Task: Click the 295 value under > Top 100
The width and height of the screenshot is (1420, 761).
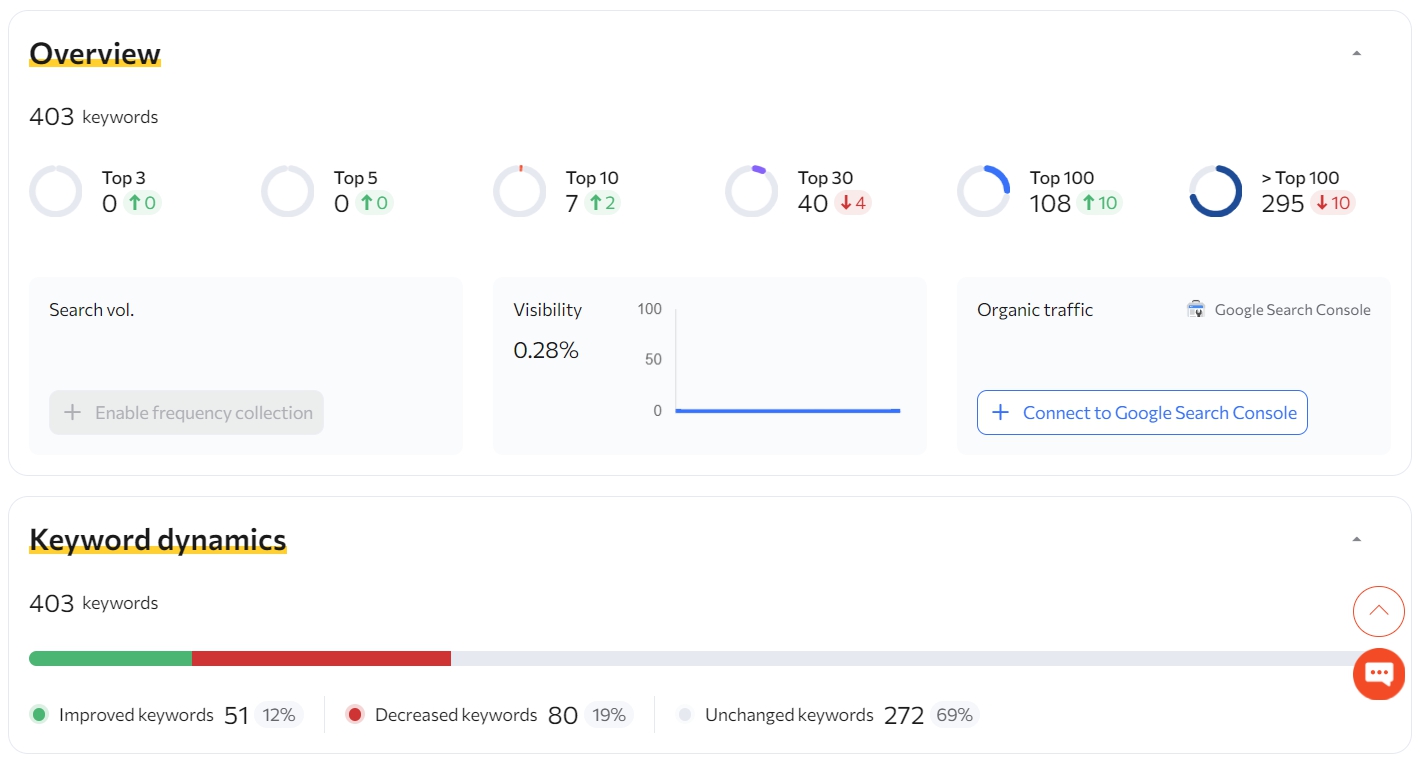Action: [x=1283, y=204]
